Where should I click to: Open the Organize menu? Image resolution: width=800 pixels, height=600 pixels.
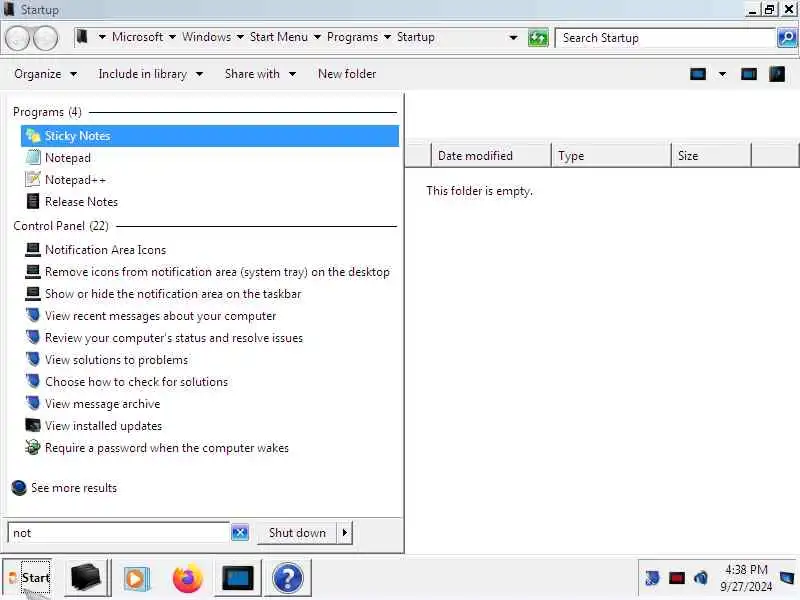[x=45, y=74]
